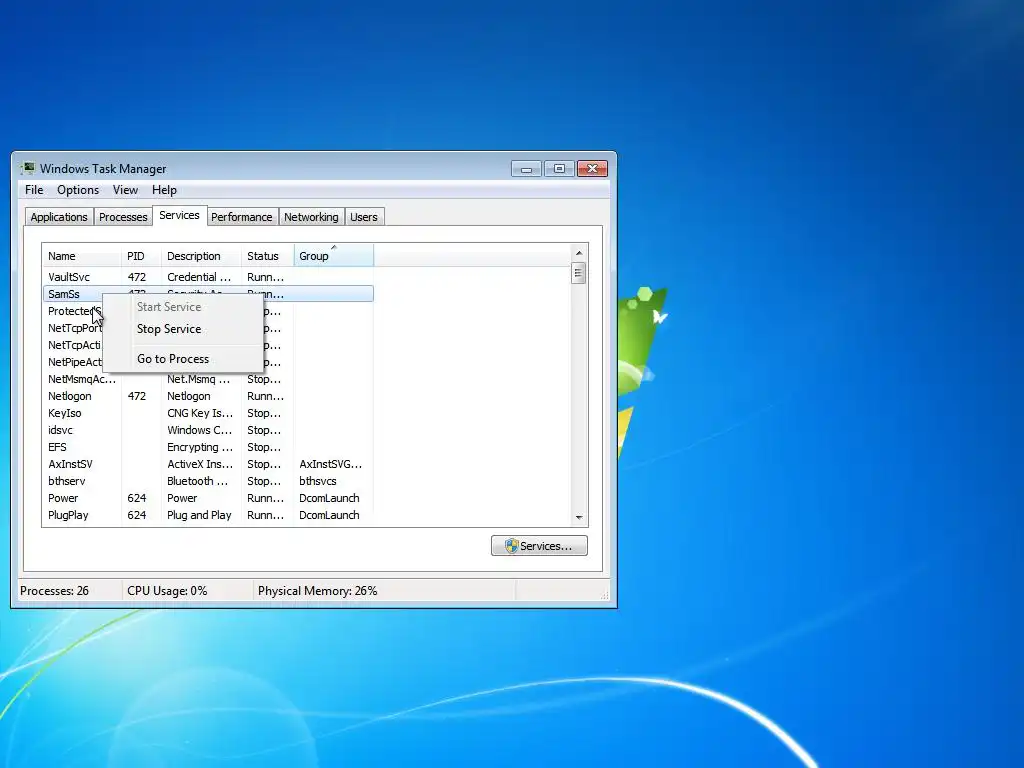Select the NetMsmqAc... service row

click(208, 379)
